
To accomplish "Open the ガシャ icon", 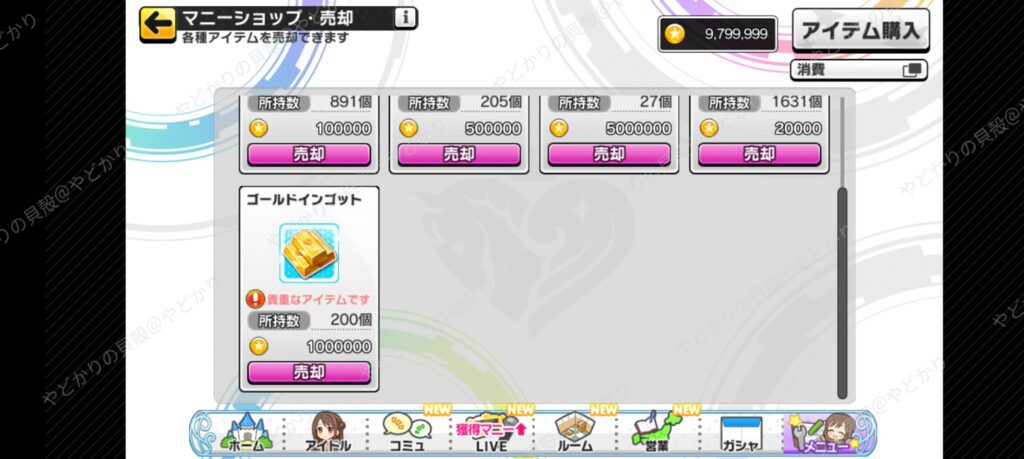I will (741, 434).
